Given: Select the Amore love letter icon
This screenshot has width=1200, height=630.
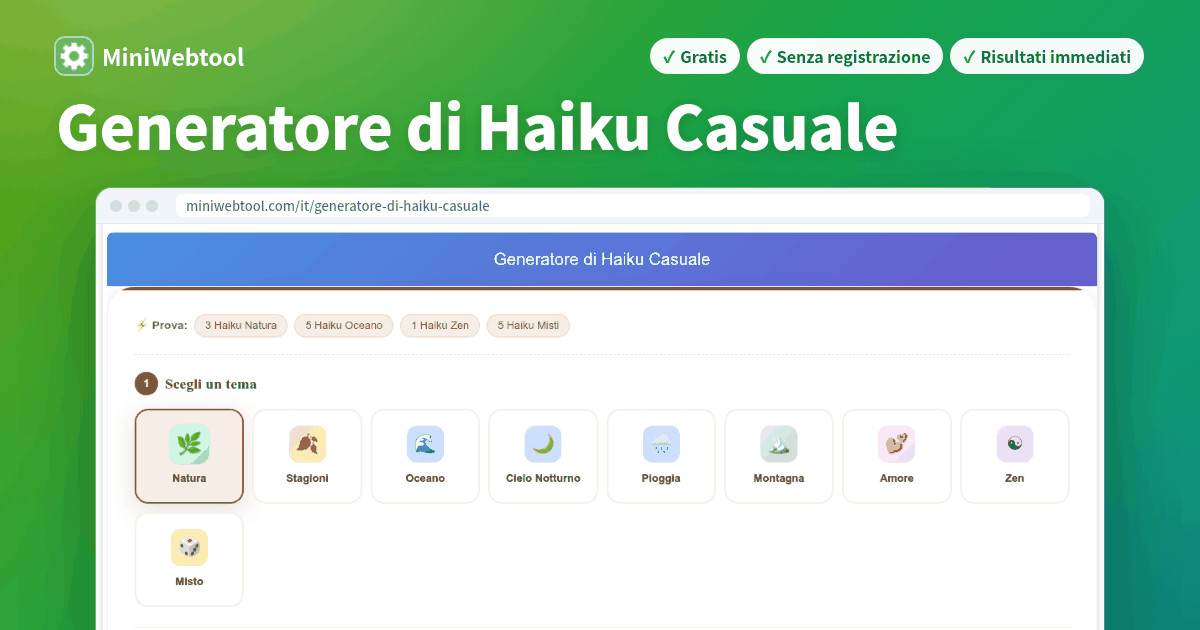Looking at the screenshot, I should pyautogui.click(x=897, y=444).
